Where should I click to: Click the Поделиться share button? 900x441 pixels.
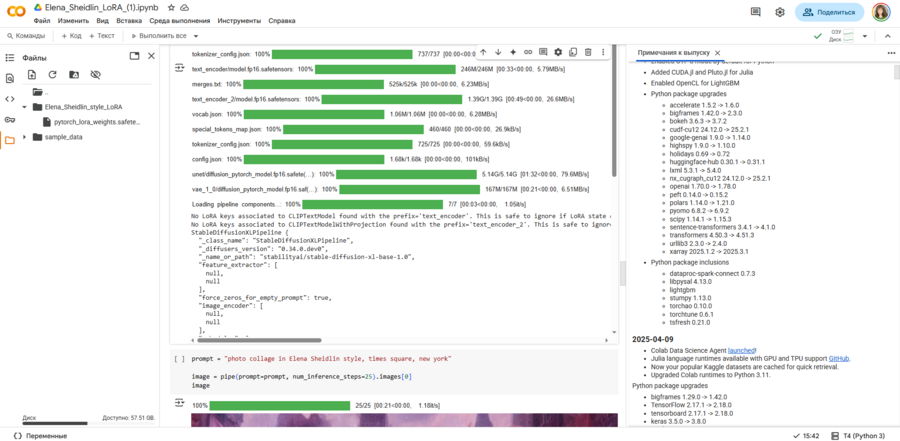829,12
